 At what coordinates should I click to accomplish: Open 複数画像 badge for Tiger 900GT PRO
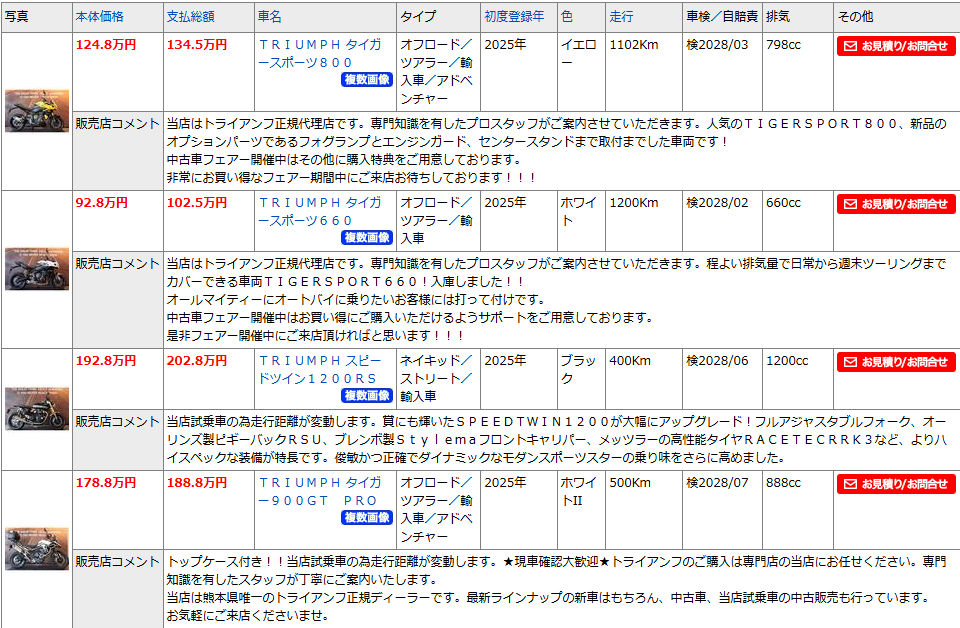[x=366, y=518]
